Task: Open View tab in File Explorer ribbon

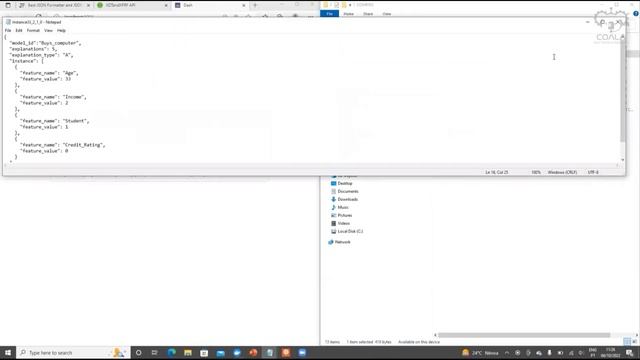Action: click(387, 14)
